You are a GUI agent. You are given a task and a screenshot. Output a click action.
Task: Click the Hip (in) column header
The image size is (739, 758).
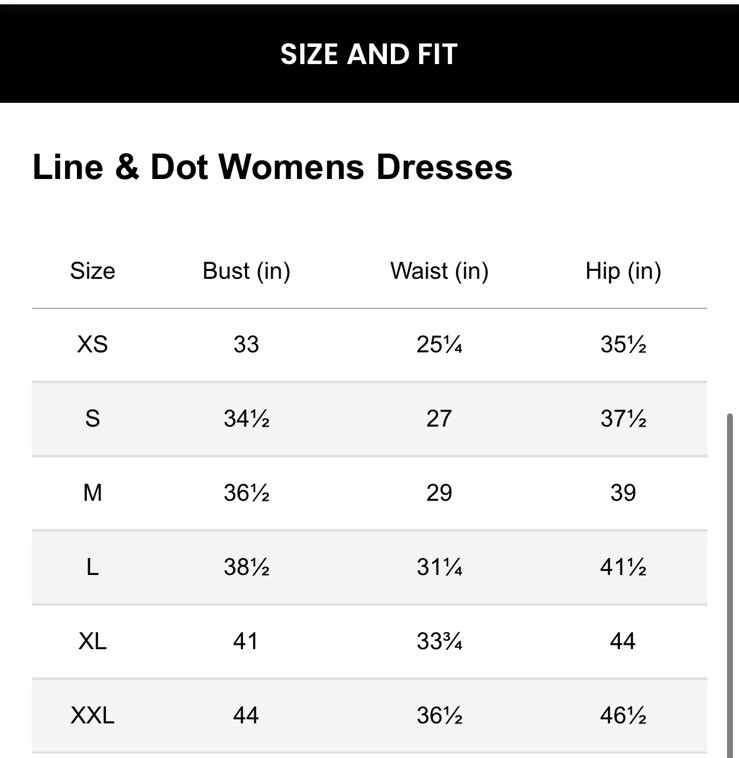pos(623,271)
